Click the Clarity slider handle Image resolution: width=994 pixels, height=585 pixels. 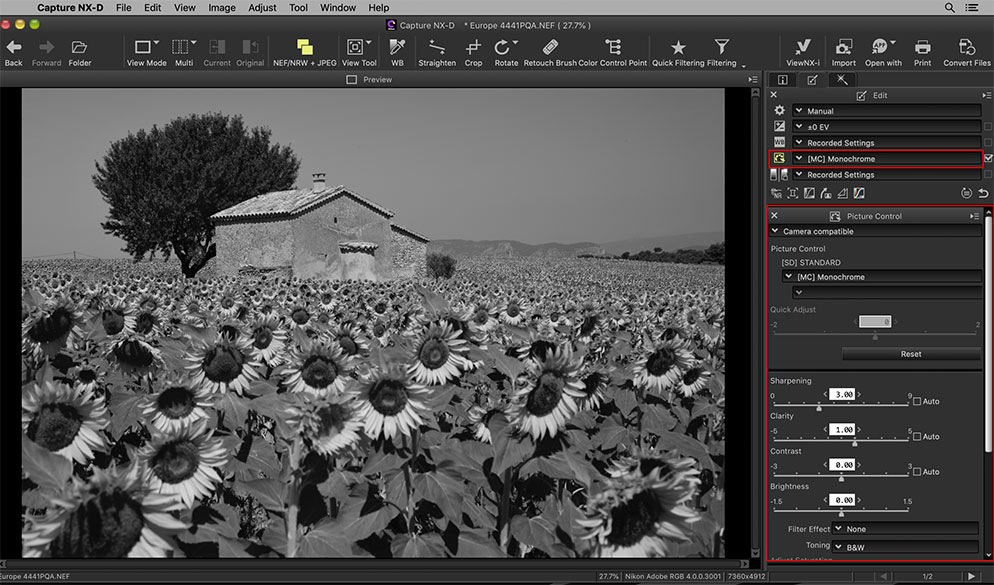pyautogui.click(x=855, y=443)
